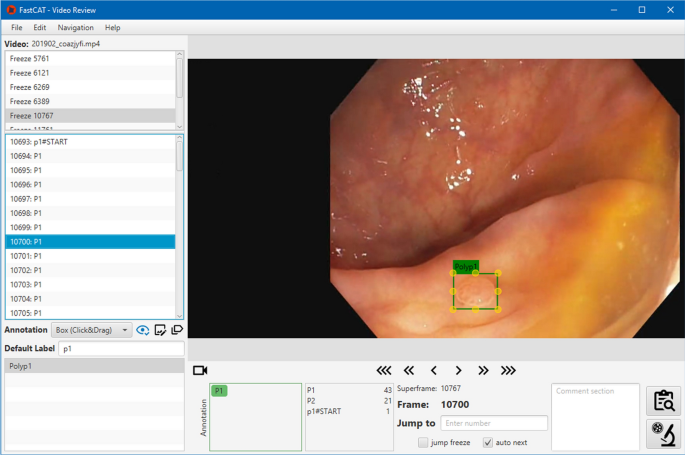Image resolution: width=685 pixels, height=455 pixels.
Task: Minimize the FastCAT window
Action: click(614, 10)
